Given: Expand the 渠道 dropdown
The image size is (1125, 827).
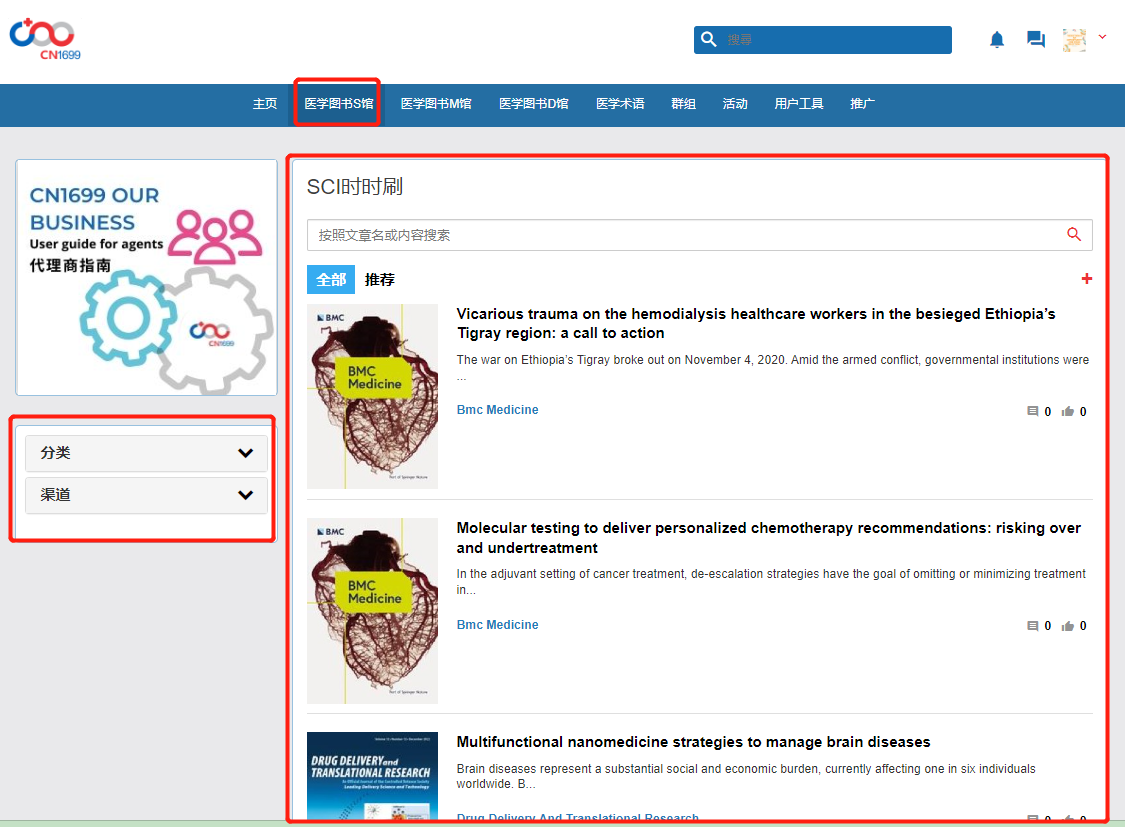Looking at the screenshot, I should pos(146,495).
